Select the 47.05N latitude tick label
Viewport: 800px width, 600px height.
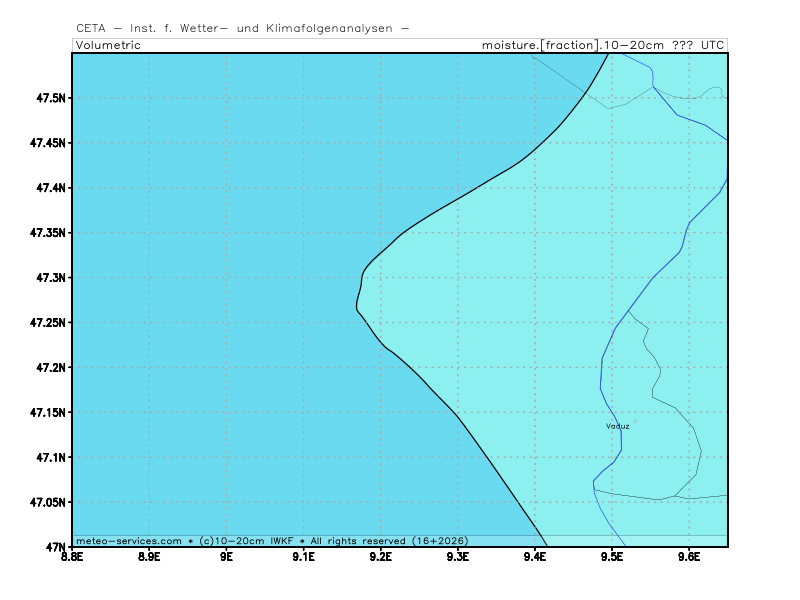coord(45,502)
